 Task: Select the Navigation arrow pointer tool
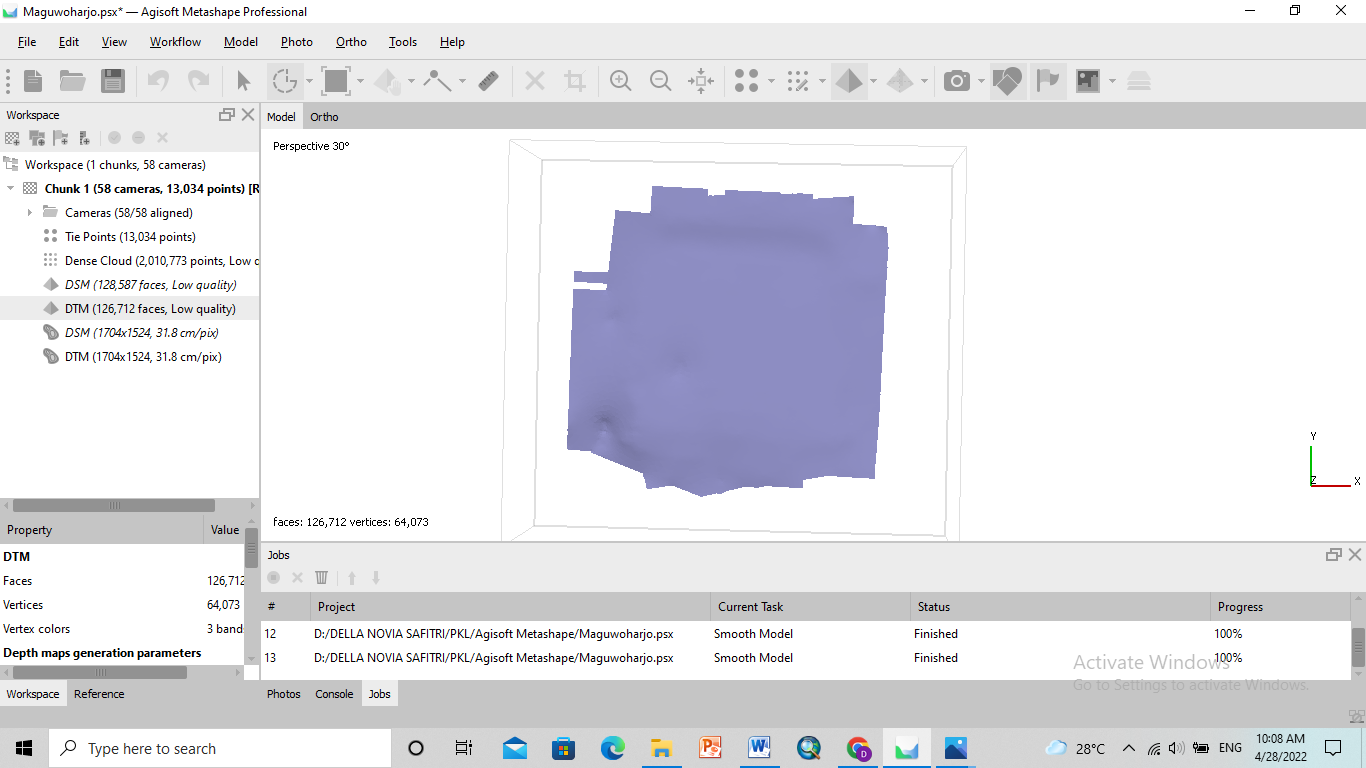click(x=243, y=81)
